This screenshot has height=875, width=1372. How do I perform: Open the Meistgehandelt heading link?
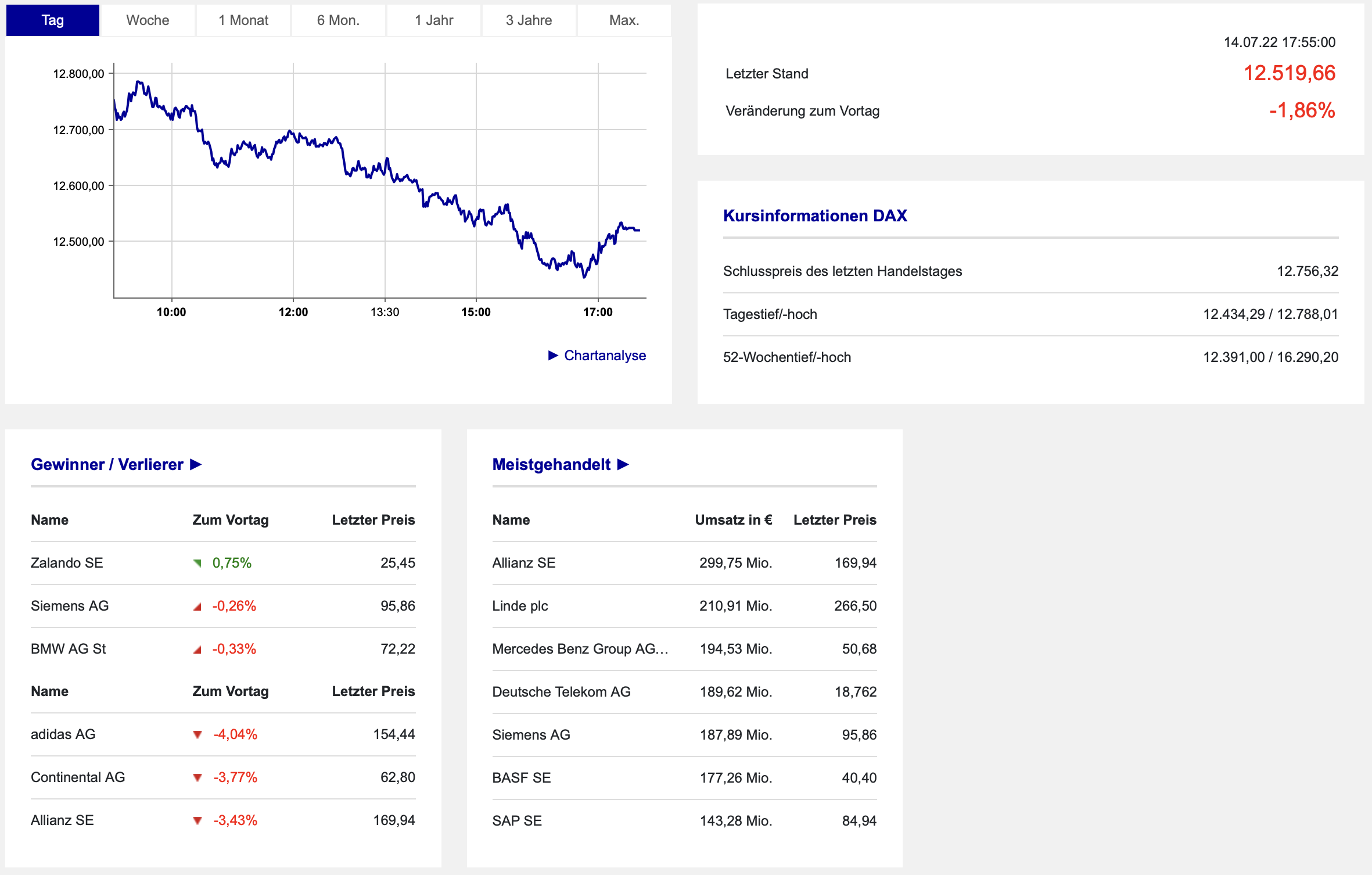tap(551, 465)
